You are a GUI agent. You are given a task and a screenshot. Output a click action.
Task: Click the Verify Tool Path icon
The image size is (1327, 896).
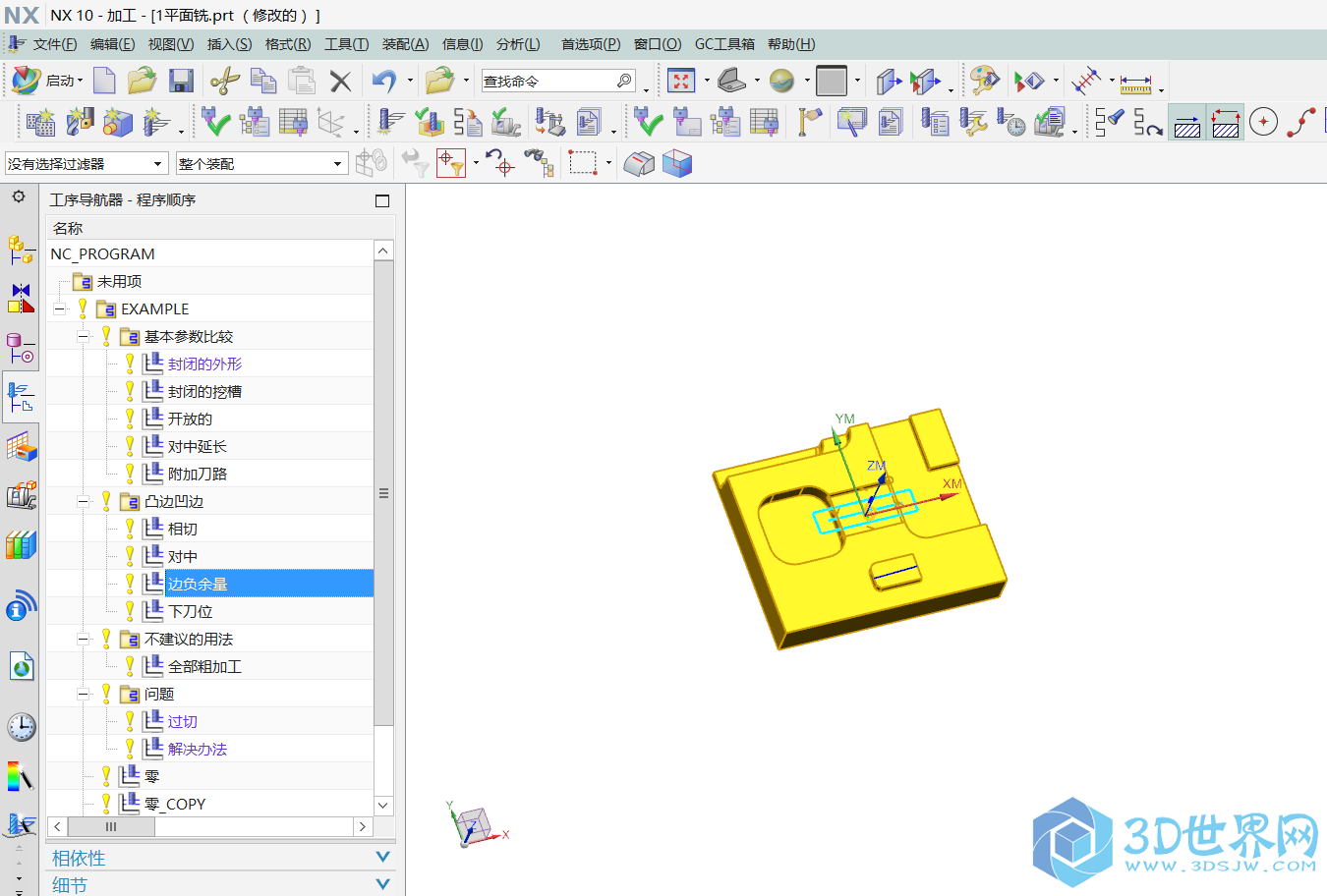pos(429,122)
